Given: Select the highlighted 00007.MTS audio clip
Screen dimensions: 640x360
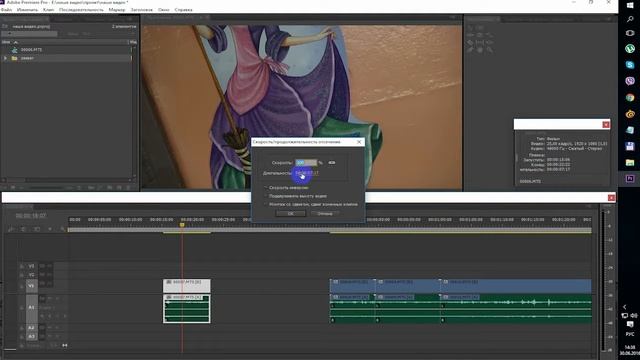Looking at the screenshot, I should (x=187, y=309).
